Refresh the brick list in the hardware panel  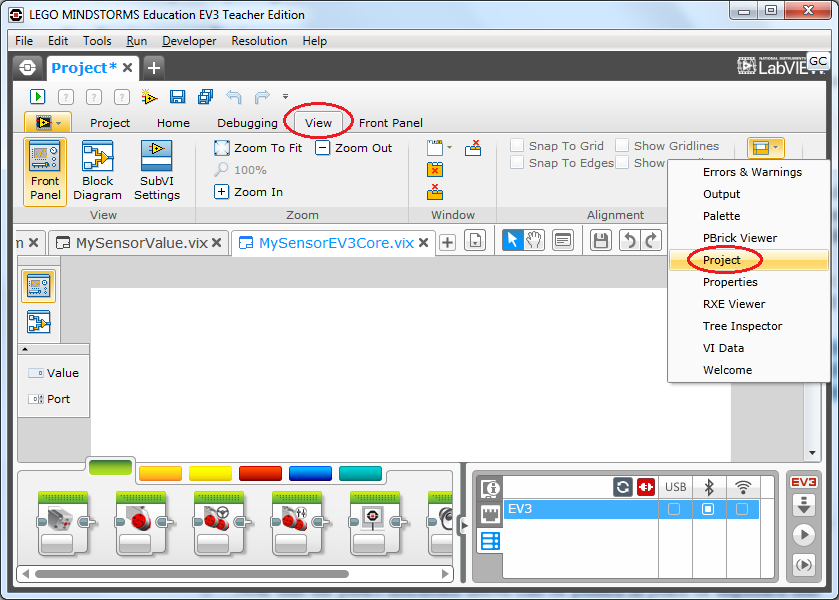point(623,487)
